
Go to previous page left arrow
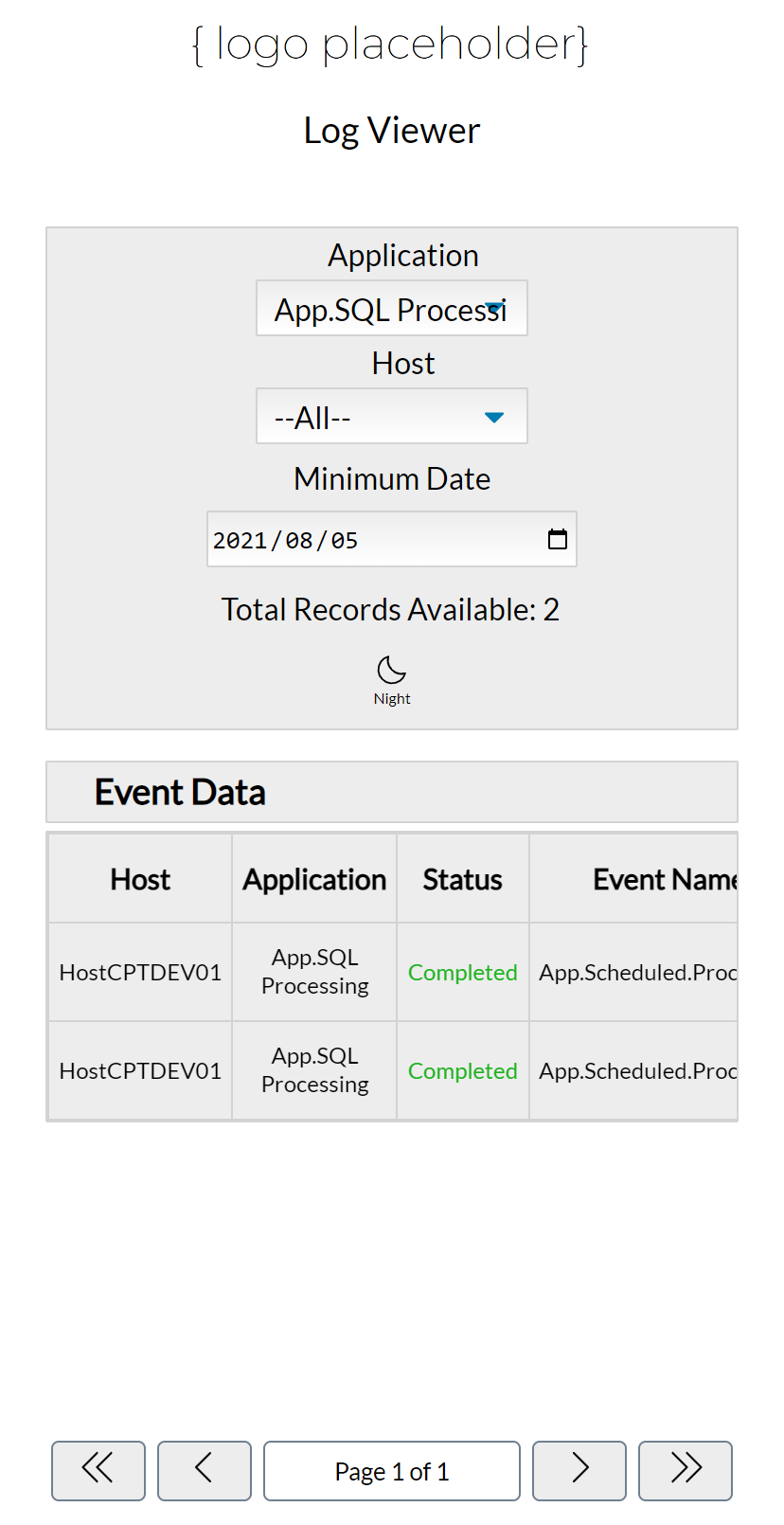pyautogui.click(x=205, y=1470)
